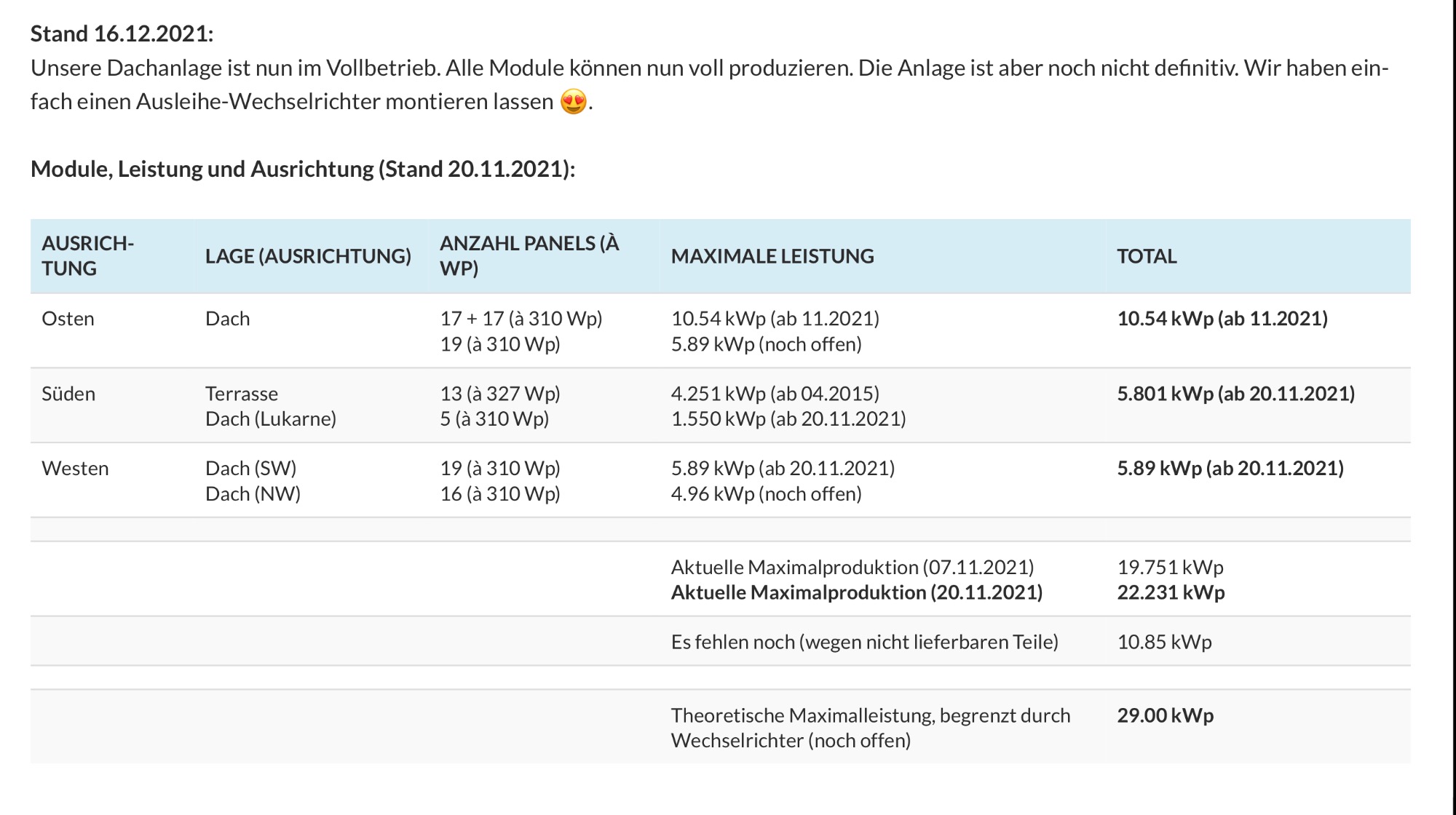Click the bold '5.801 kWp (ab 20.11.2021)' total
This screenshot has height=815, width=1456.
[x=1235, y=394]
